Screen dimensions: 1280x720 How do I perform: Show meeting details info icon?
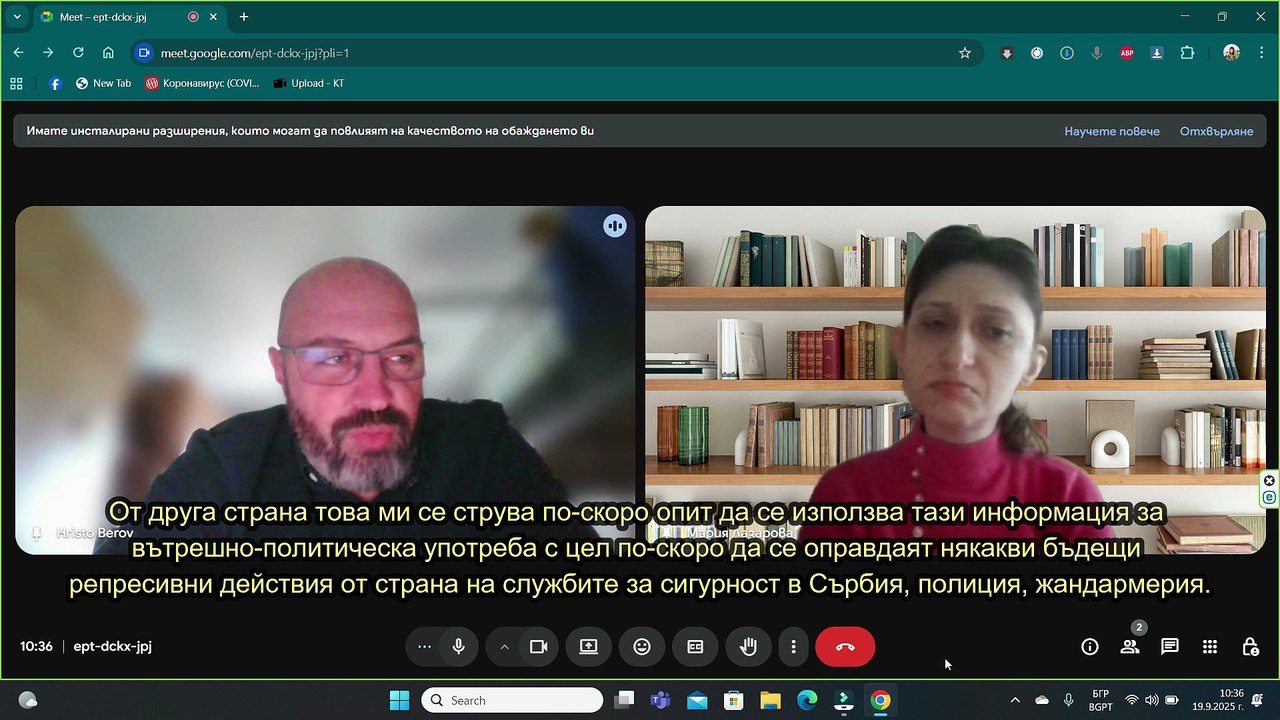point(1090,647)
